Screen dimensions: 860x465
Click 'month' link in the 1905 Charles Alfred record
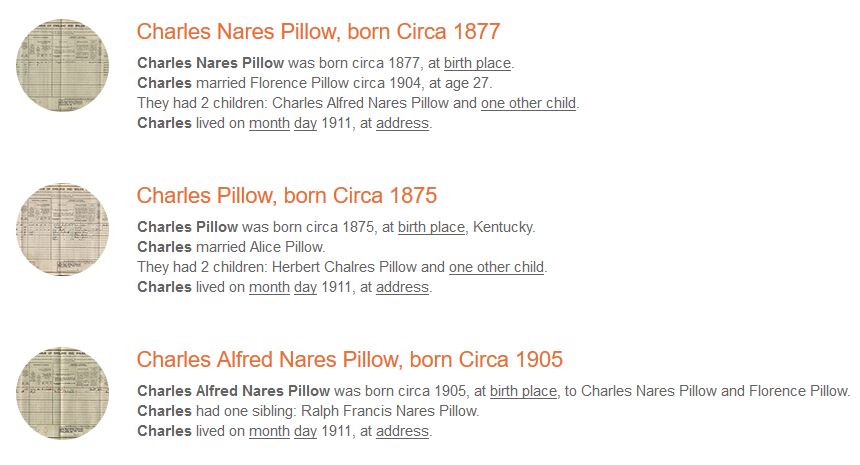coord(269,431)
